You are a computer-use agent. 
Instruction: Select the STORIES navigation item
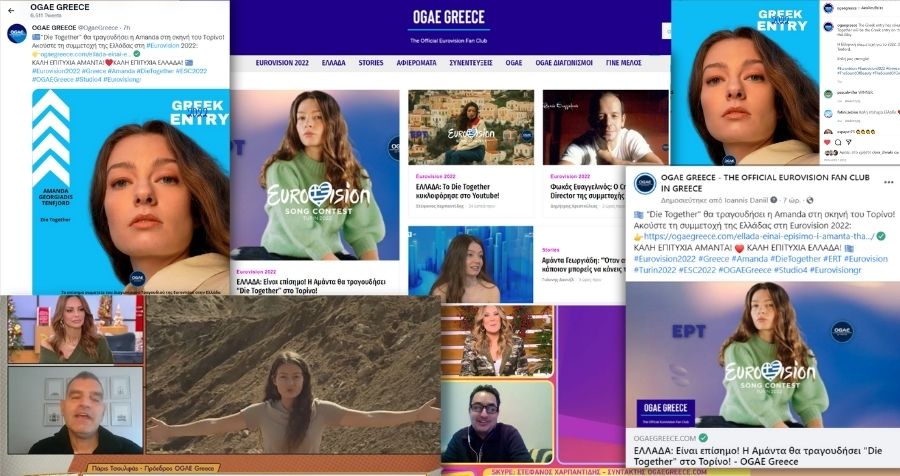[371, 62]
